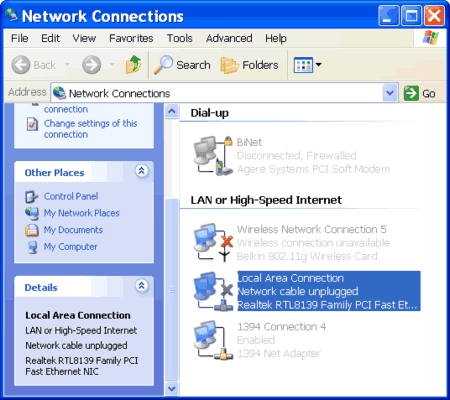This screenshot has width=450, height=400.
Task: Click the sidebar scroll down arrow
Action: coord(172,388)
